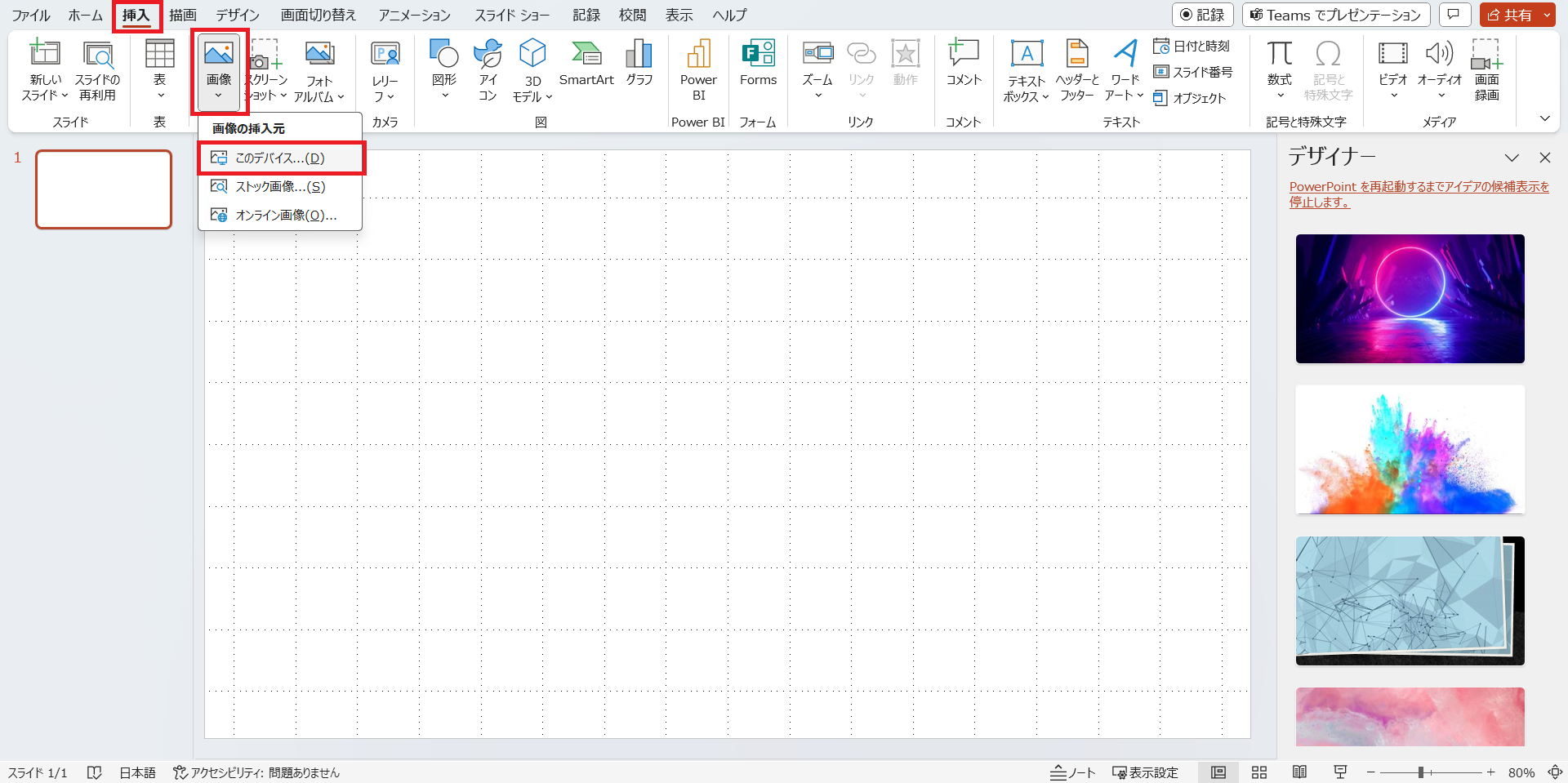The width and height of the screenshot is (1568, 783).
Task: Click the Teams でプレゼンテーション button
Action: pos(1336,15)
